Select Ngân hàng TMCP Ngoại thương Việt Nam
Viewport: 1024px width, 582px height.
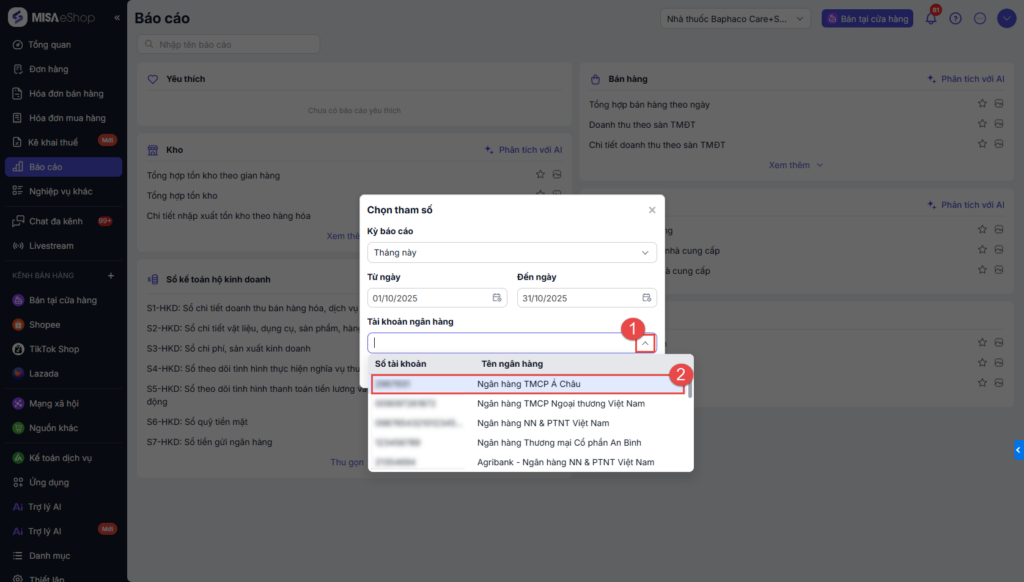point(528,403)
